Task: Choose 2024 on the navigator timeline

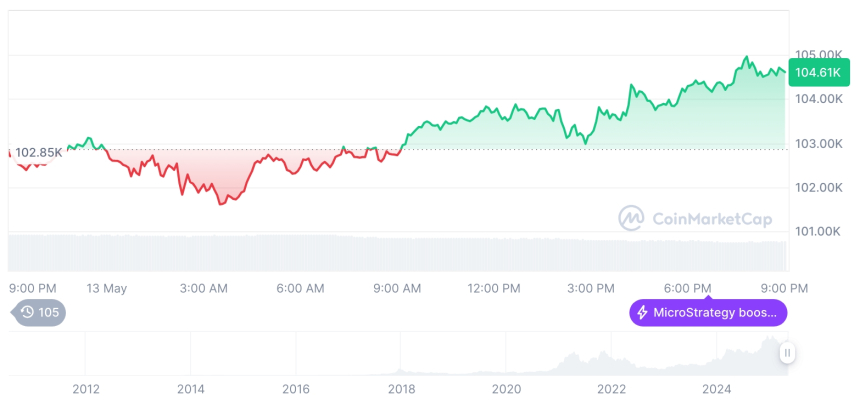Action: click(717, 389)
